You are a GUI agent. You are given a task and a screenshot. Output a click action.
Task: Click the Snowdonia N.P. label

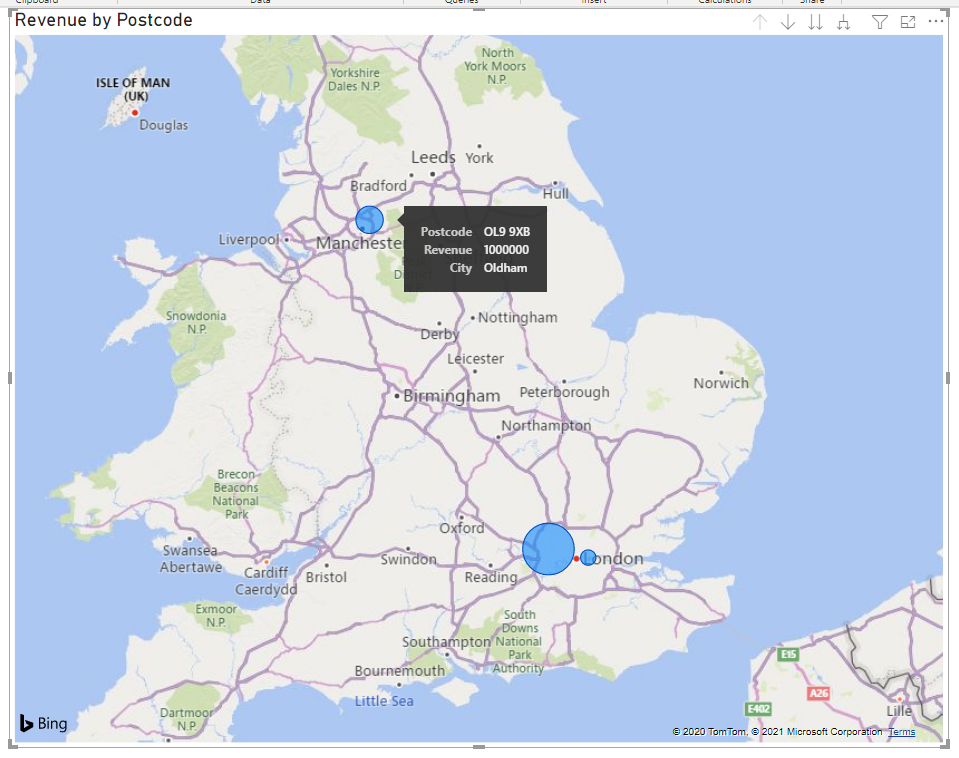196,322
